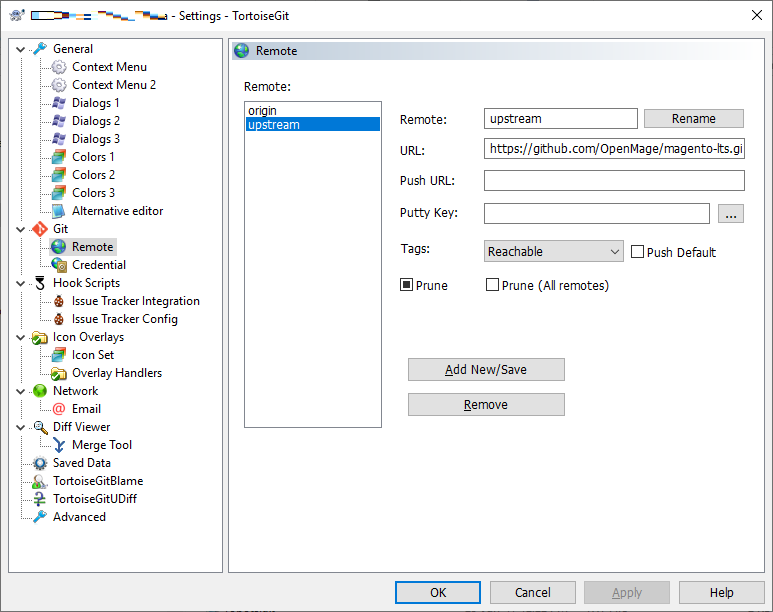Click the TortoiseGitBlame icon
Screen dimensions: 773x612
pos(40,481)
